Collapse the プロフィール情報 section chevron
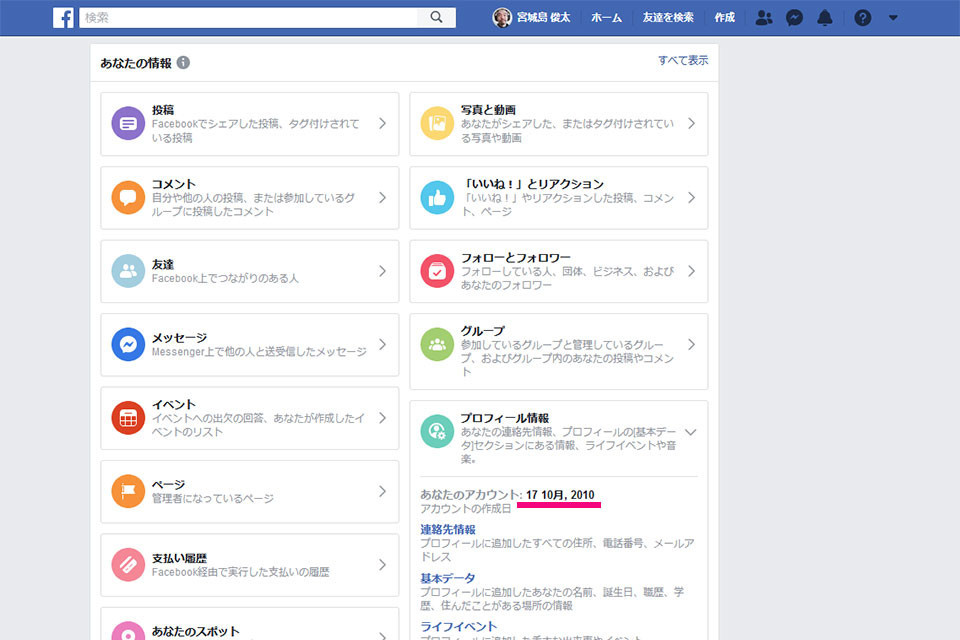Image resolution: width=960 pixels, height=640 pixels. [x=691, y=432]
